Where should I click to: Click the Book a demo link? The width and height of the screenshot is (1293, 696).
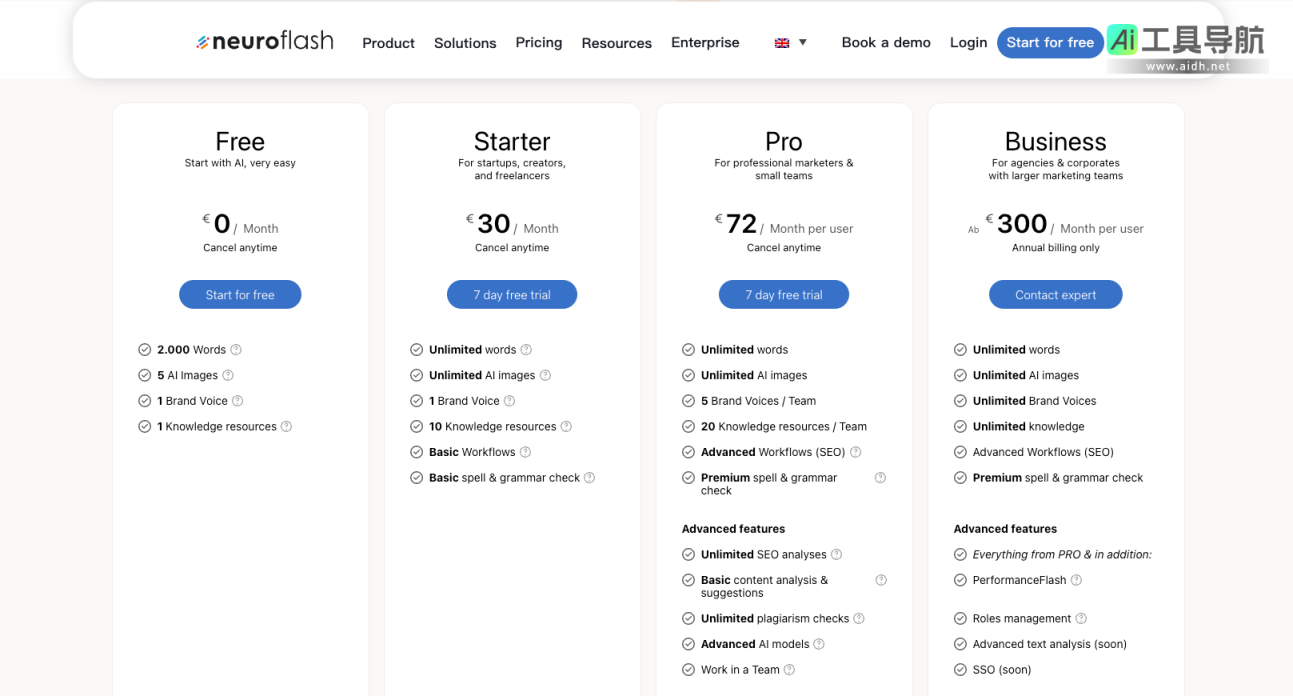[x=886, y=42]
